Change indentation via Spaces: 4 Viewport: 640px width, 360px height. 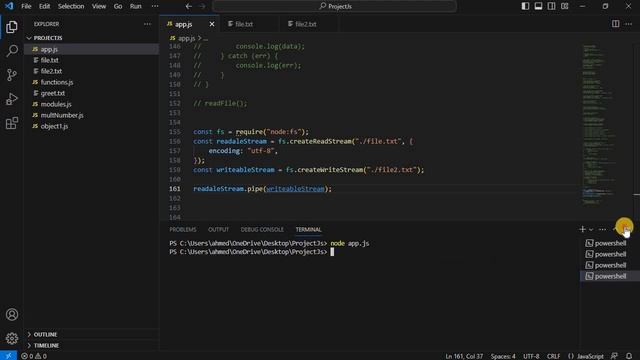coord(503,356)
